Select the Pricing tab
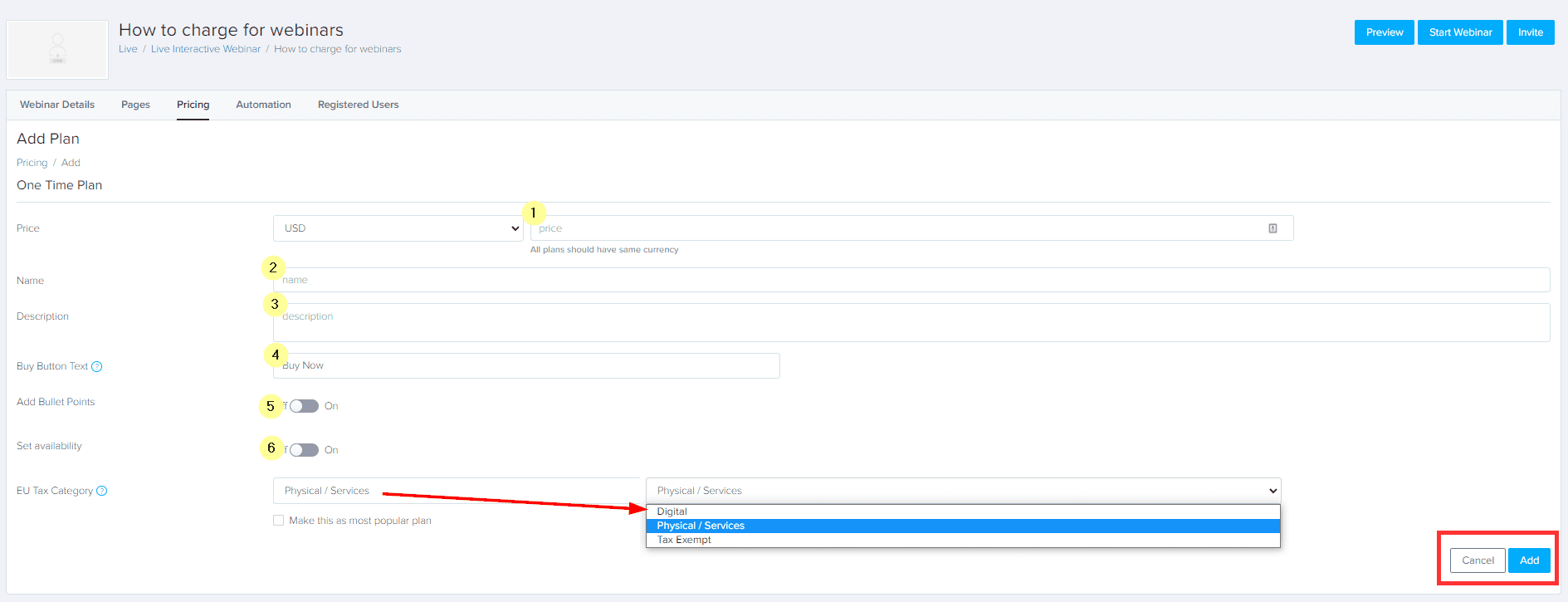This screenshot has width=1568, height=602. (193, 105)
